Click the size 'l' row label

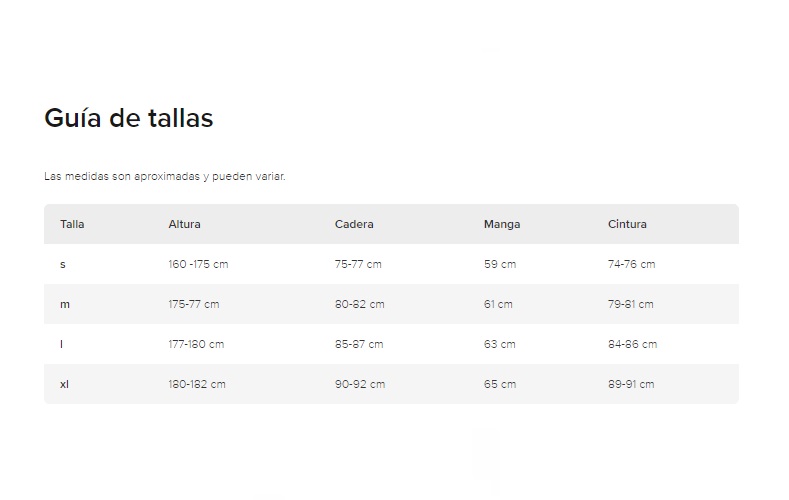click(61, 344)
